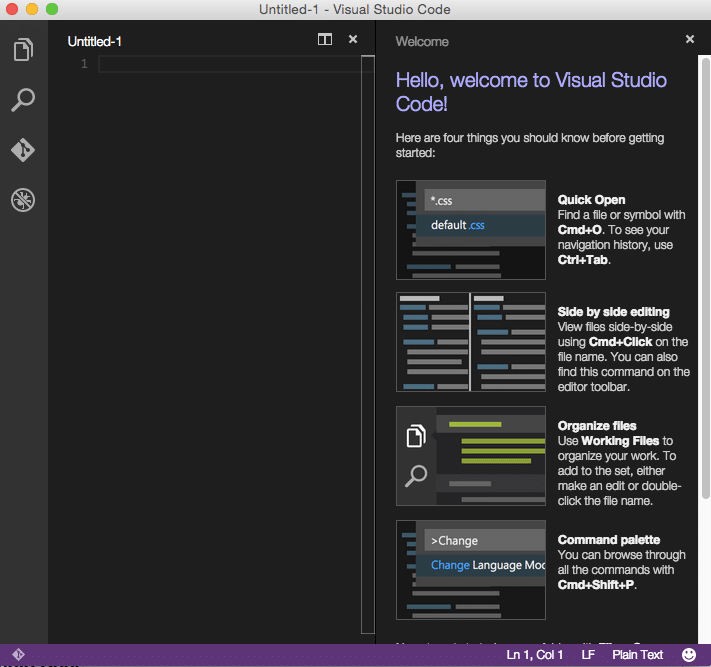
Task: Click the Command palette thumbnail
Action: click(x=471, y=570)
